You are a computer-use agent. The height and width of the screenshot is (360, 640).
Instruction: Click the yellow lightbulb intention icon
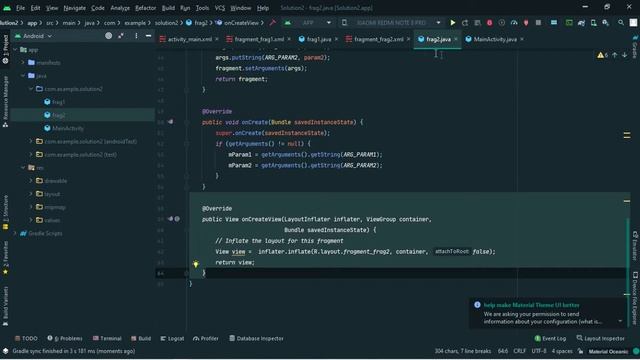(x=196, y=264)
